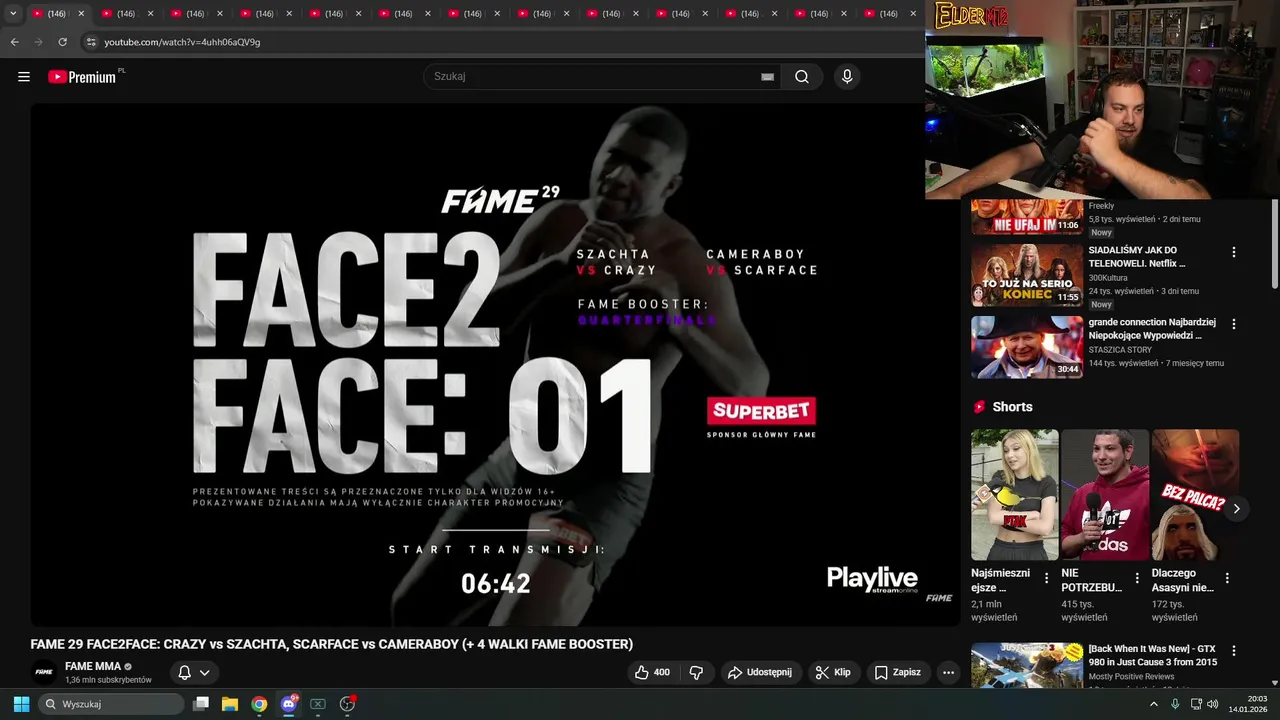This screenshot has height=720, width=1280.
Task: Open the title grande connection Najbardziej Niepokojące
Action: point(1152,329)
